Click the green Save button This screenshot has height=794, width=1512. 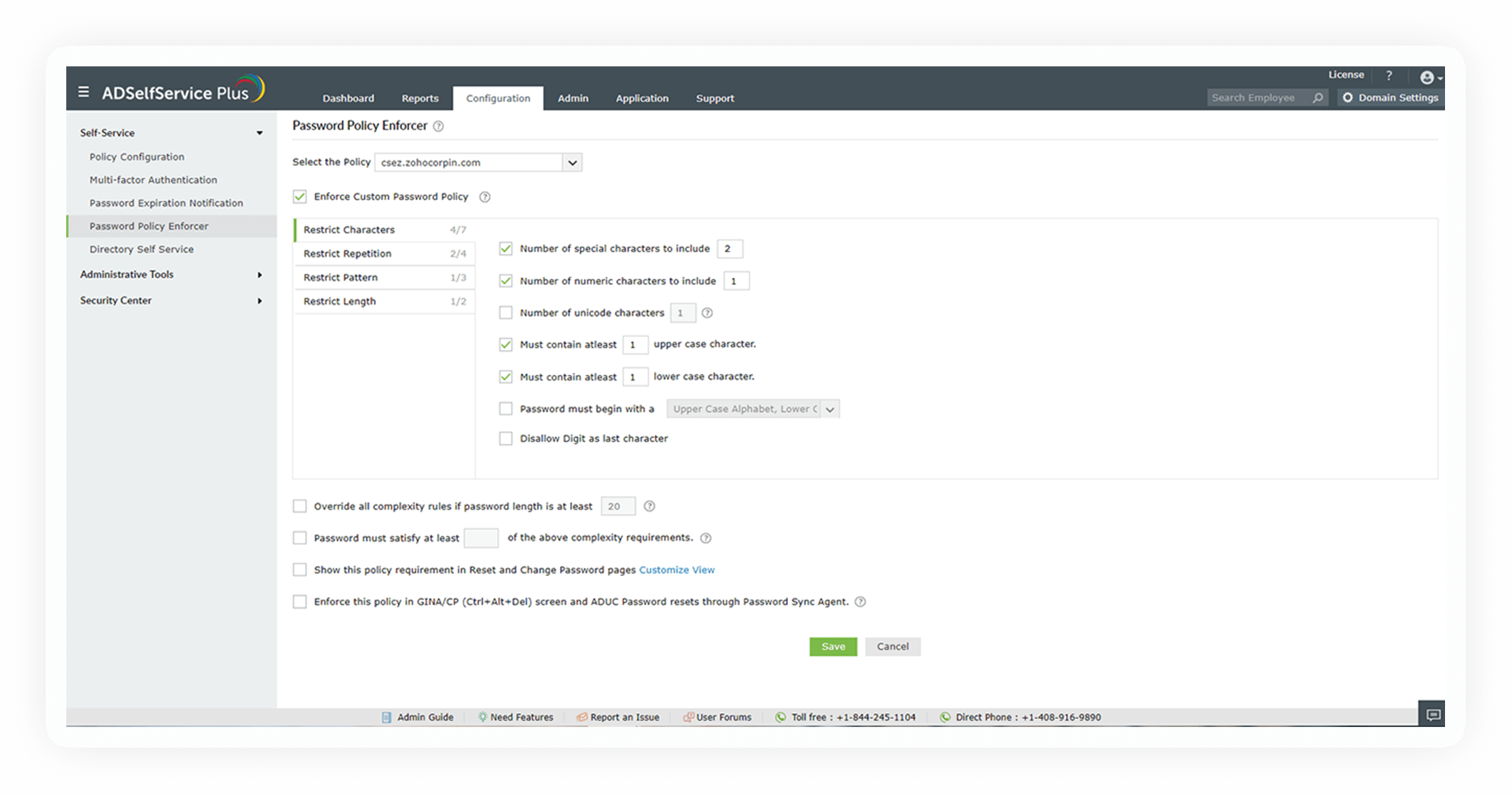[x=833, y=646]
